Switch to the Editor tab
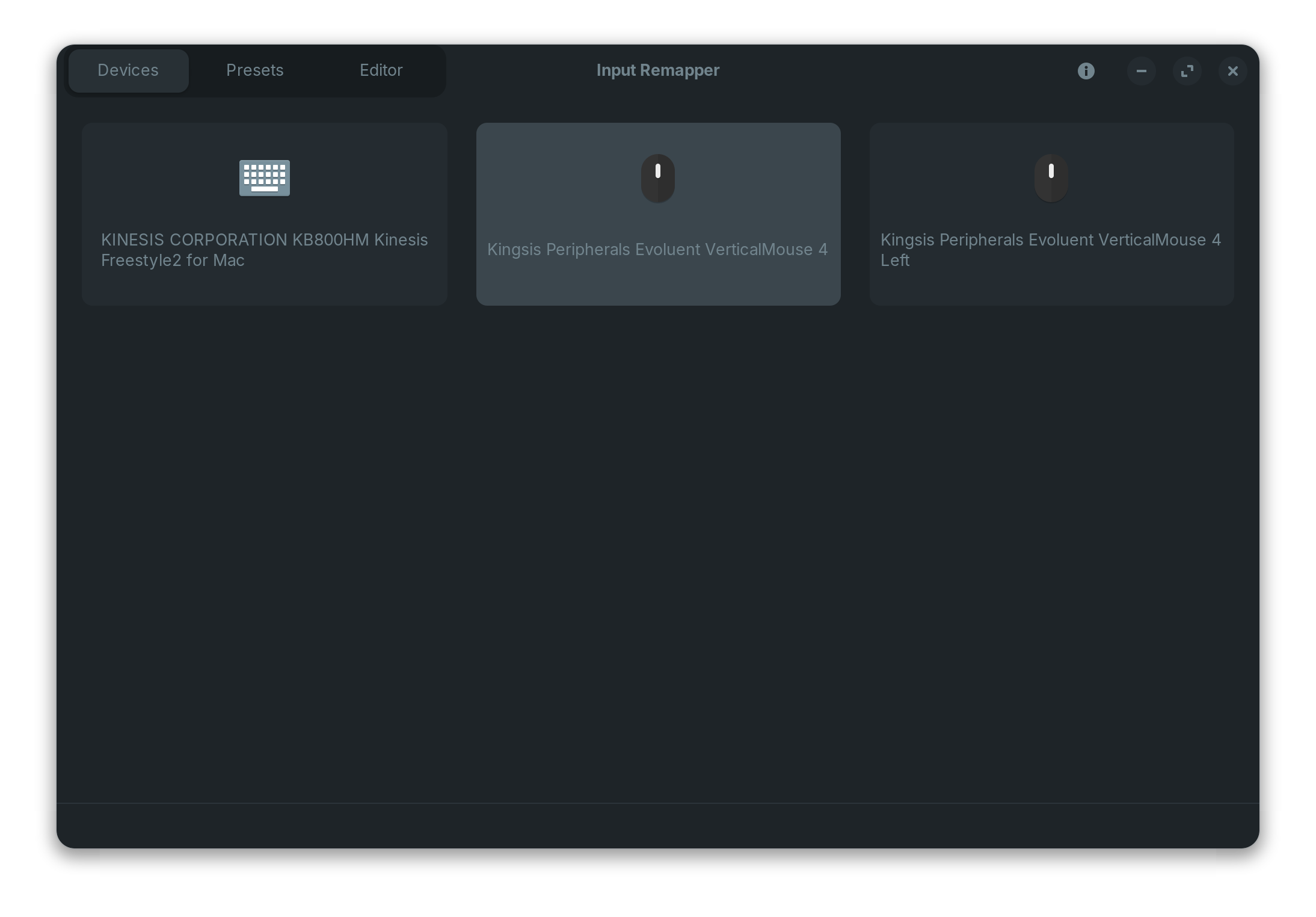 click(381, 70)
